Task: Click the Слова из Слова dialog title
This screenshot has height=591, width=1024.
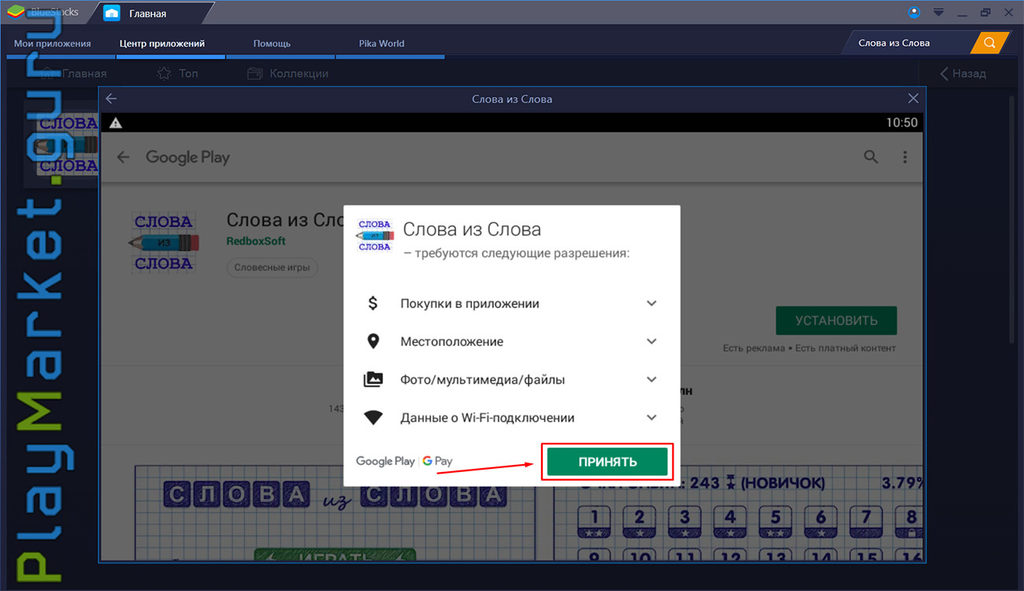Action: coord(472,229)
